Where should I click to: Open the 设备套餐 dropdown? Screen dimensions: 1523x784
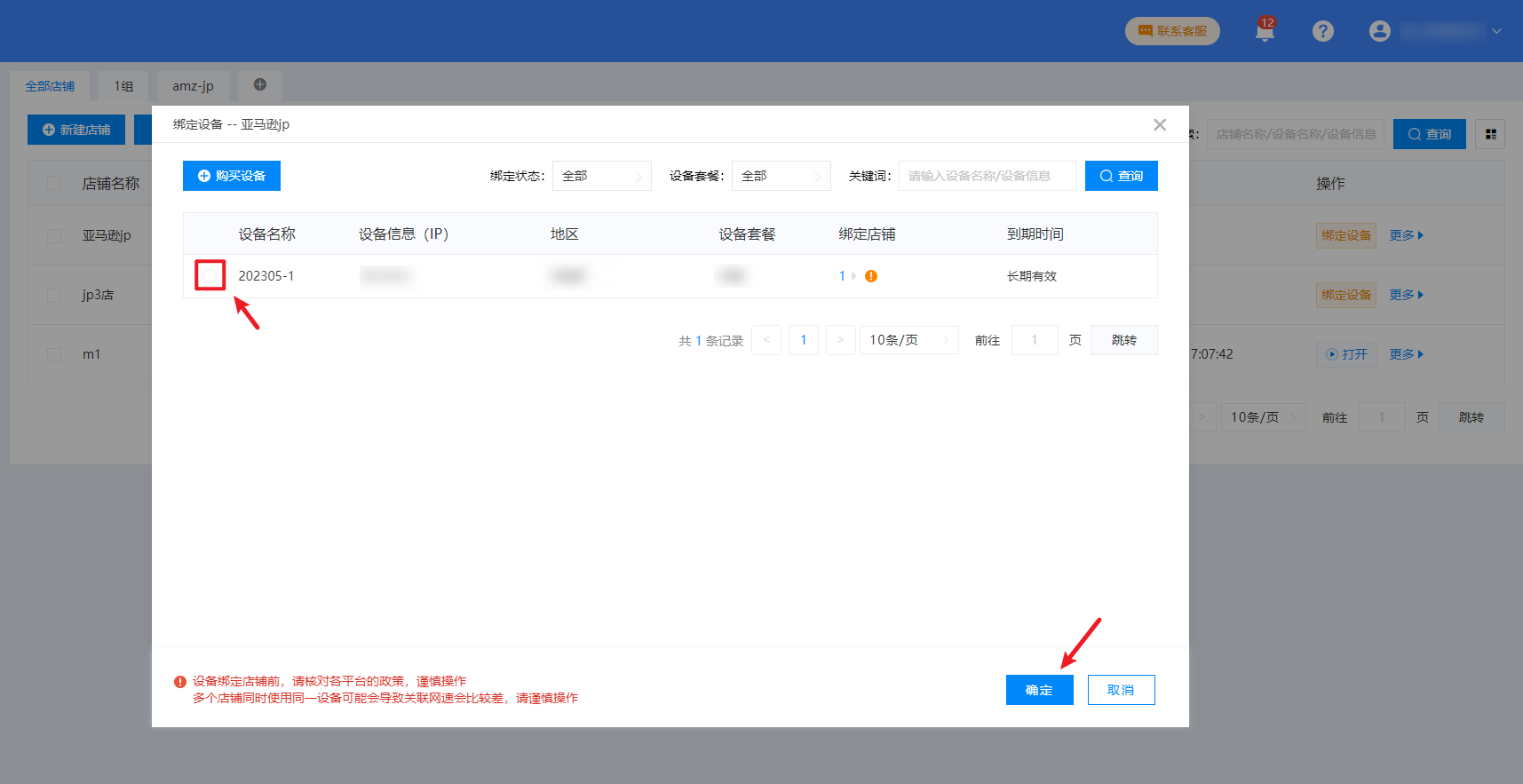pos(781,176)
